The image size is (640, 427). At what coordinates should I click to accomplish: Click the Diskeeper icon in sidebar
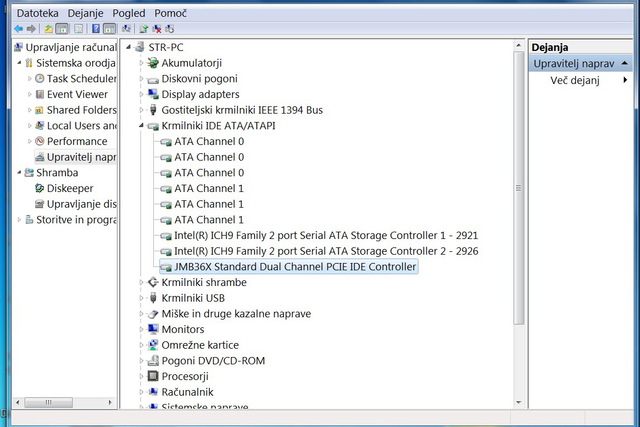click(x=39, y=188)
